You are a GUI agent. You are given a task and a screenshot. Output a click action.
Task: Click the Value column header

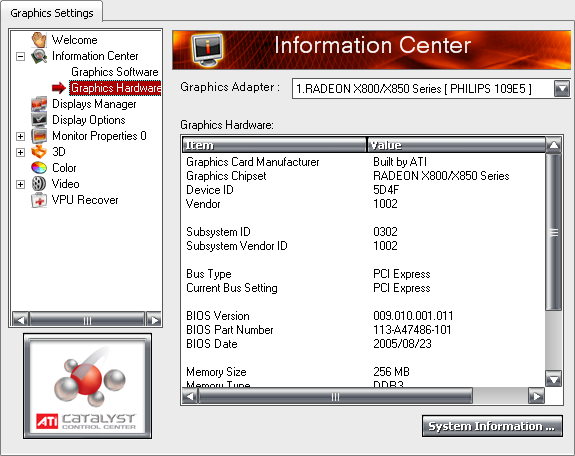(x=456, y=145)
